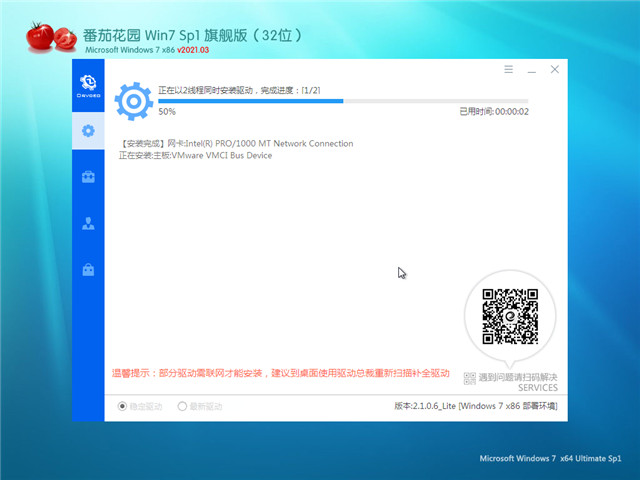The height and width of the screenshot is (480, 640).
Task: Close the driver installer window
Action: pyautogui.click(x=554, y=69)
